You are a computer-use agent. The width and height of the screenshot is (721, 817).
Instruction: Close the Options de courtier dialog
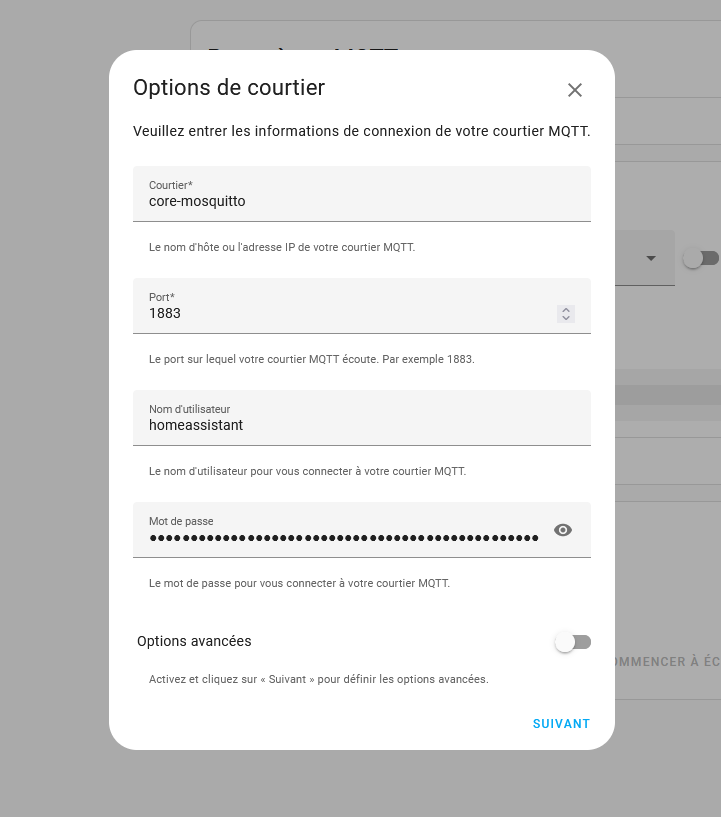575,90
